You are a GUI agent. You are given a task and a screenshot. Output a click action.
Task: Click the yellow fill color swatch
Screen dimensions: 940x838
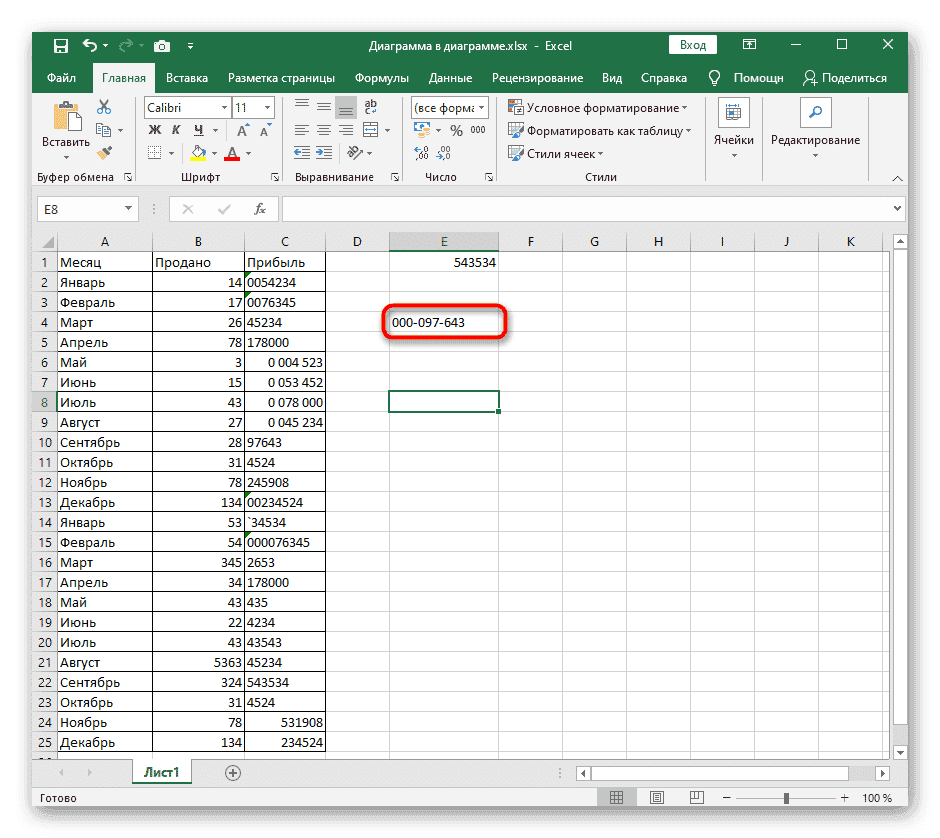pos(198,154)
